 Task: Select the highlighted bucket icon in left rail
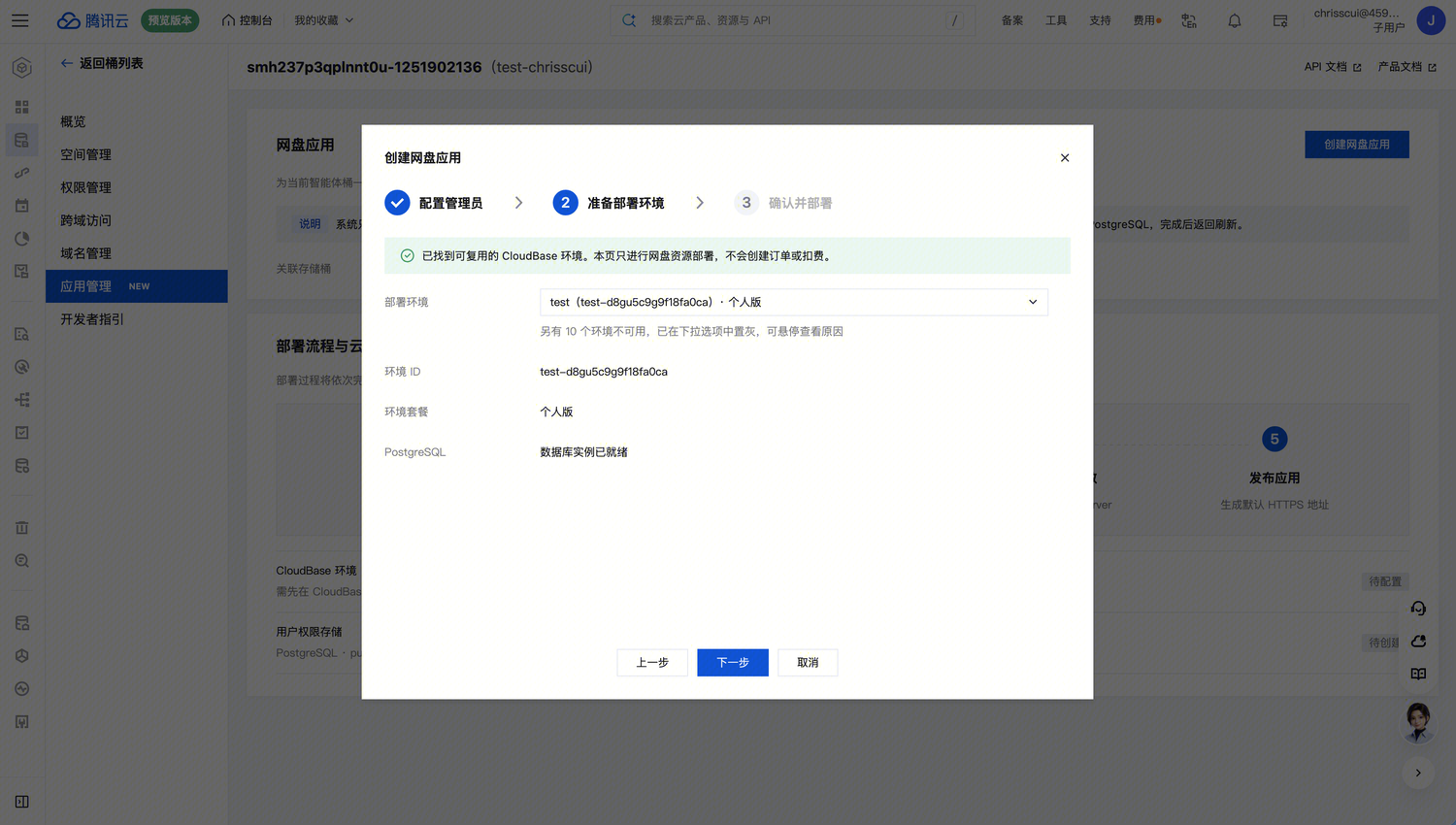pos(21,140)
